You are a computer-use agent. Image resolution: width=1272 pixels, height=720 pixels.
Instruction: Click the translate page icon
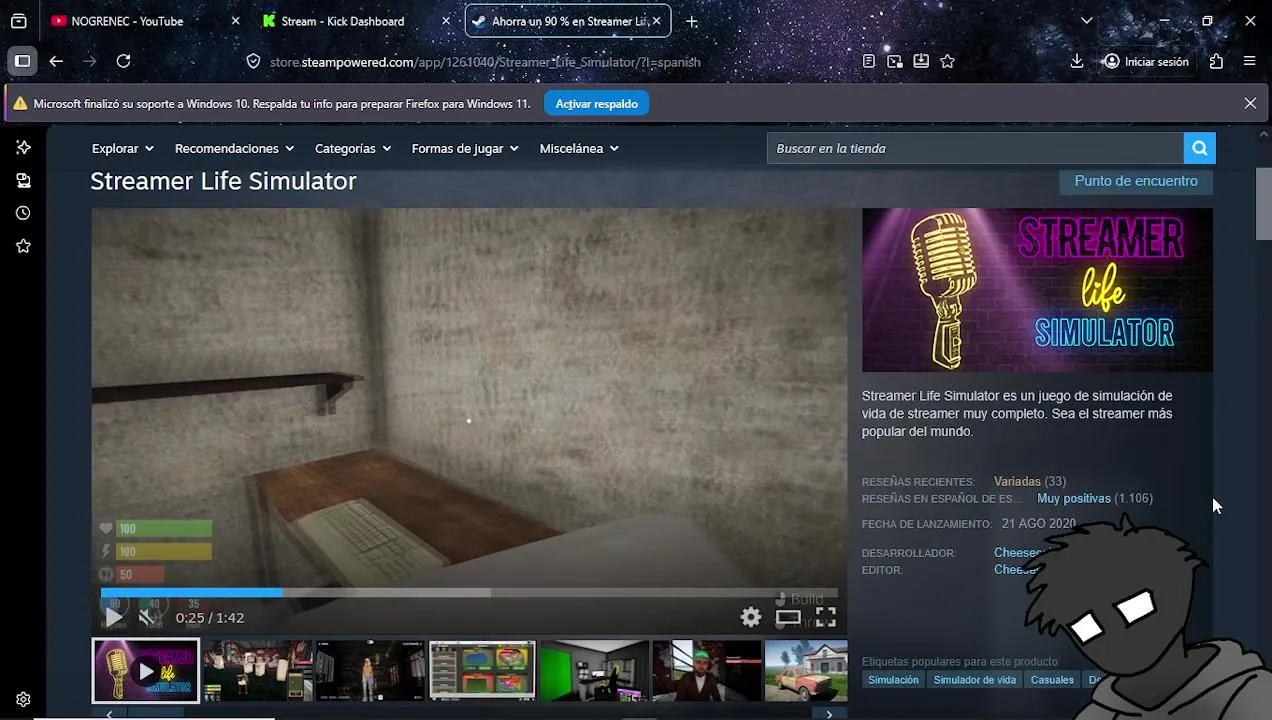coord(895,61)
